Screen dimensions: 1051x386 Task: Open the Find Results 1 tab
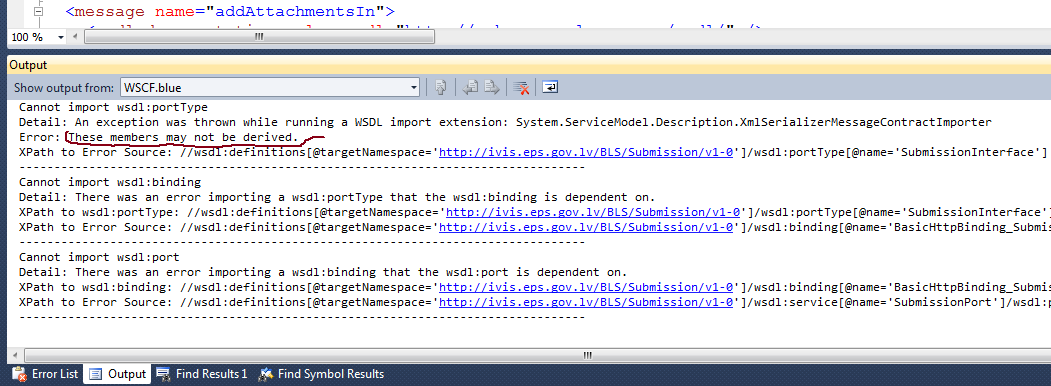202,374
